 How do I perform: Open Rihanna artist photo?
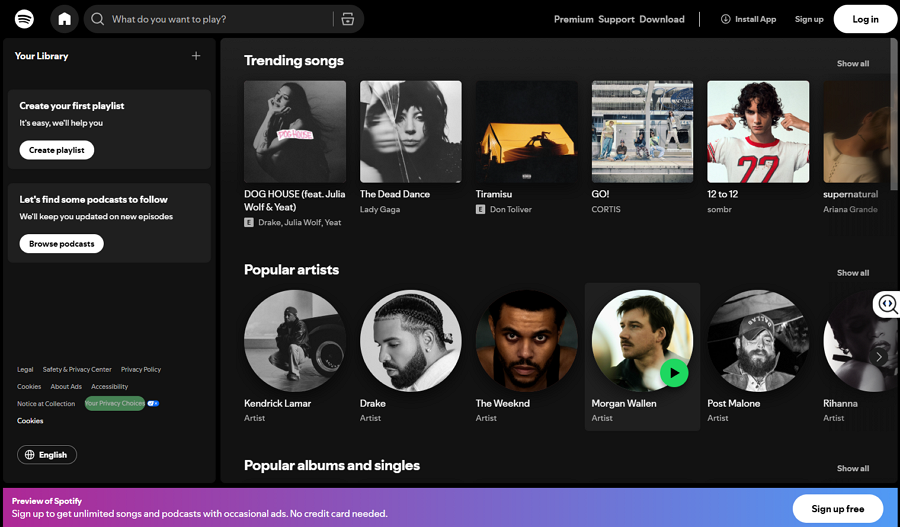click(x=856, y=340)
